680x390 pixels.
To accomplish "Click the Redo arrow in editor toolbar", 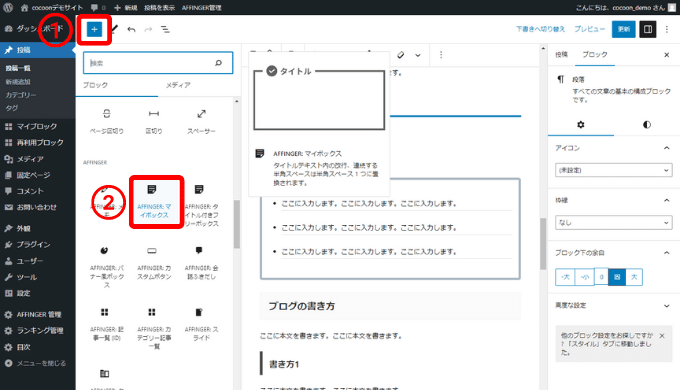I will click(x=148, y=29).
